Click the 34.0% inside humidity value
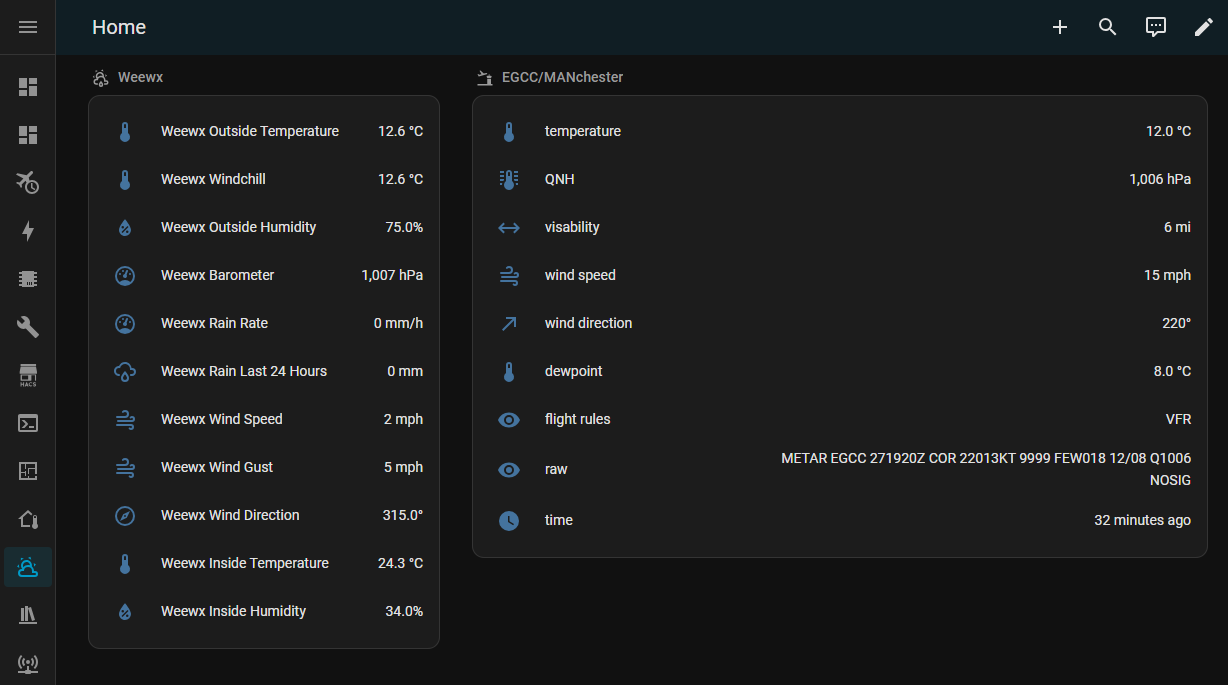The width and height of the screenshot is (1228, 685). (404, 611)
